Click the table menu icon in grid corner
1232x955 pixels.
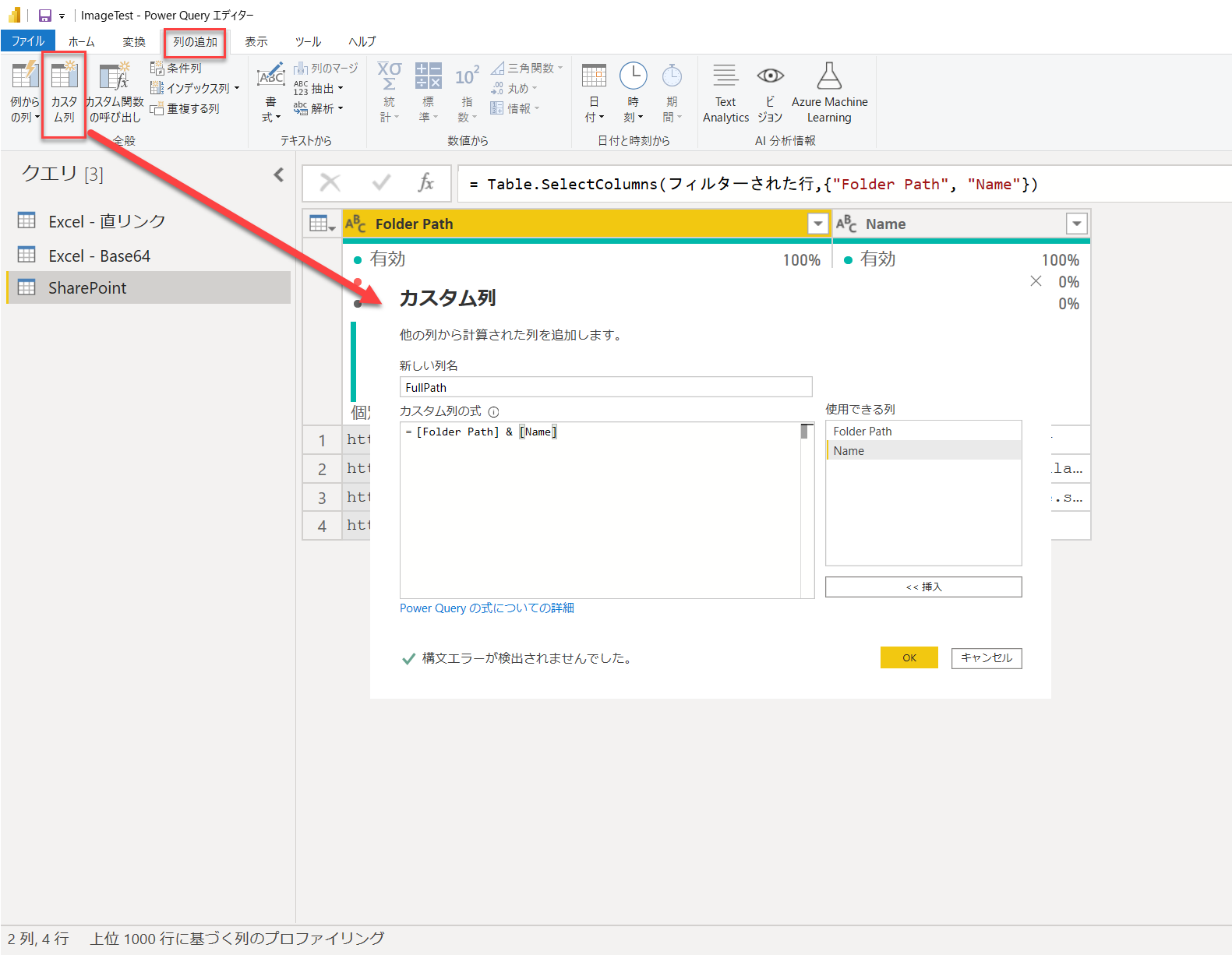coord(322,224)
